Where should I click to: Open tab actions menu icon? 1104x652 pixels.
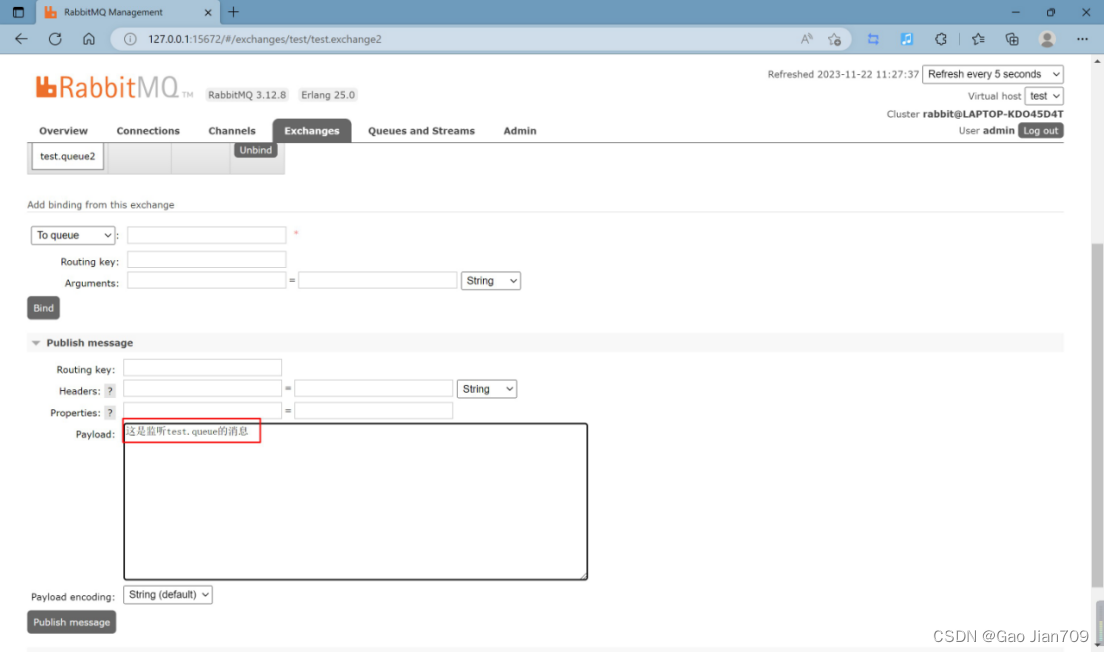[18, 12]
